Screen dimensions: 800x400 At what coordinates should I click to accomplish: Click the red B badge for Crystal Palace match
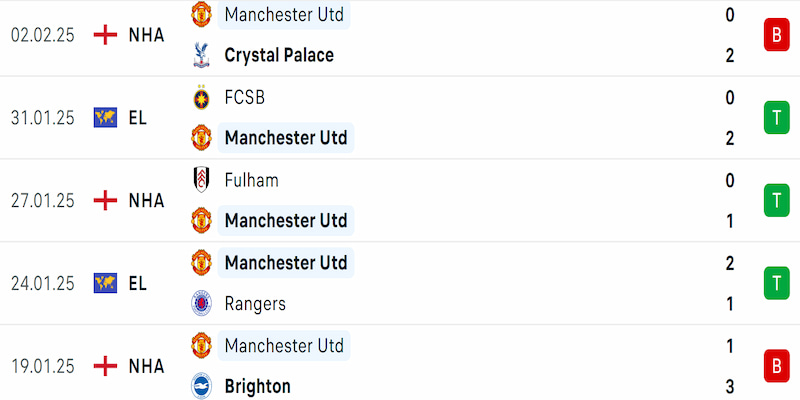tap(774, 36)
